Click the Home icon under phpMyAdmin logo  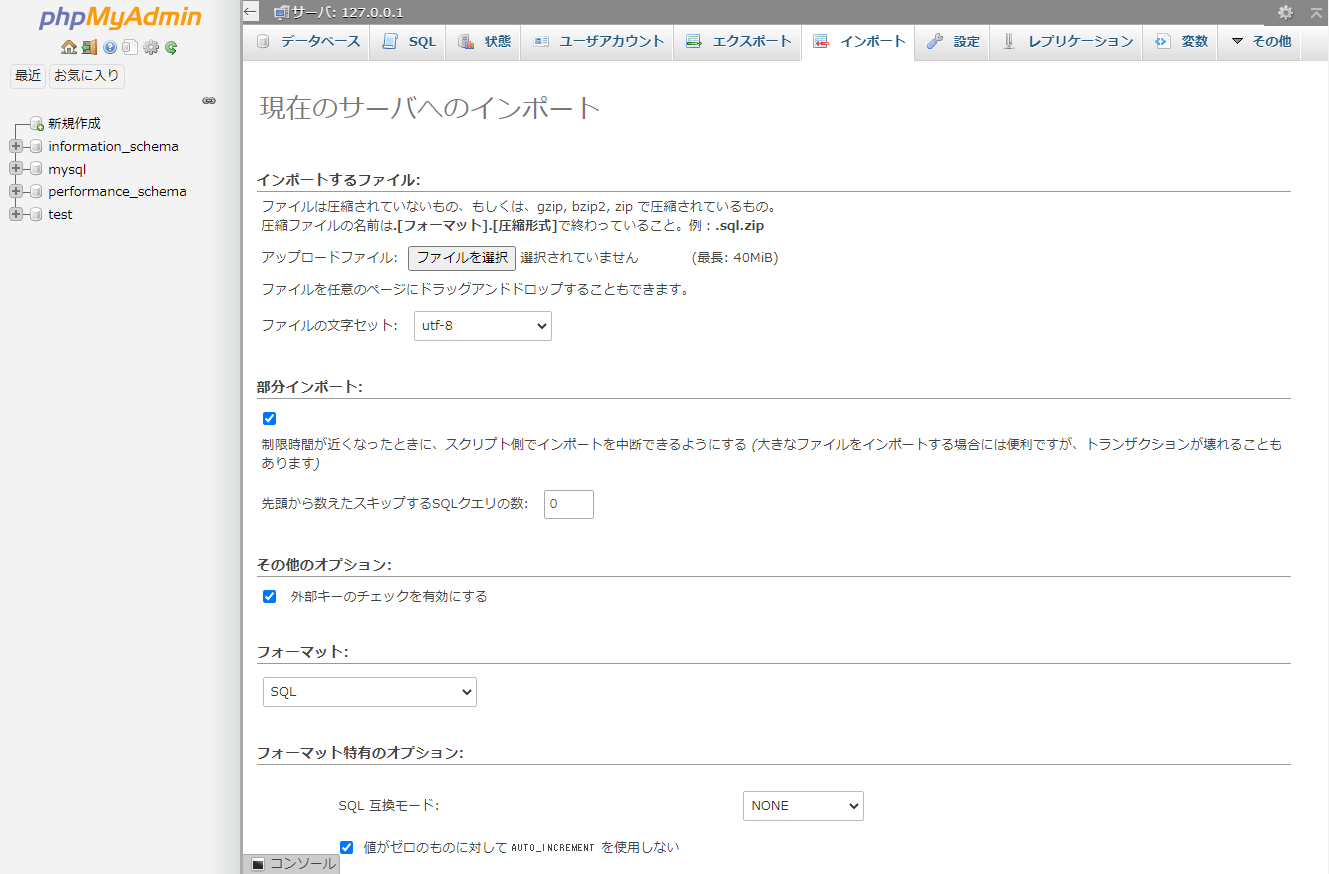coord(68,47)
